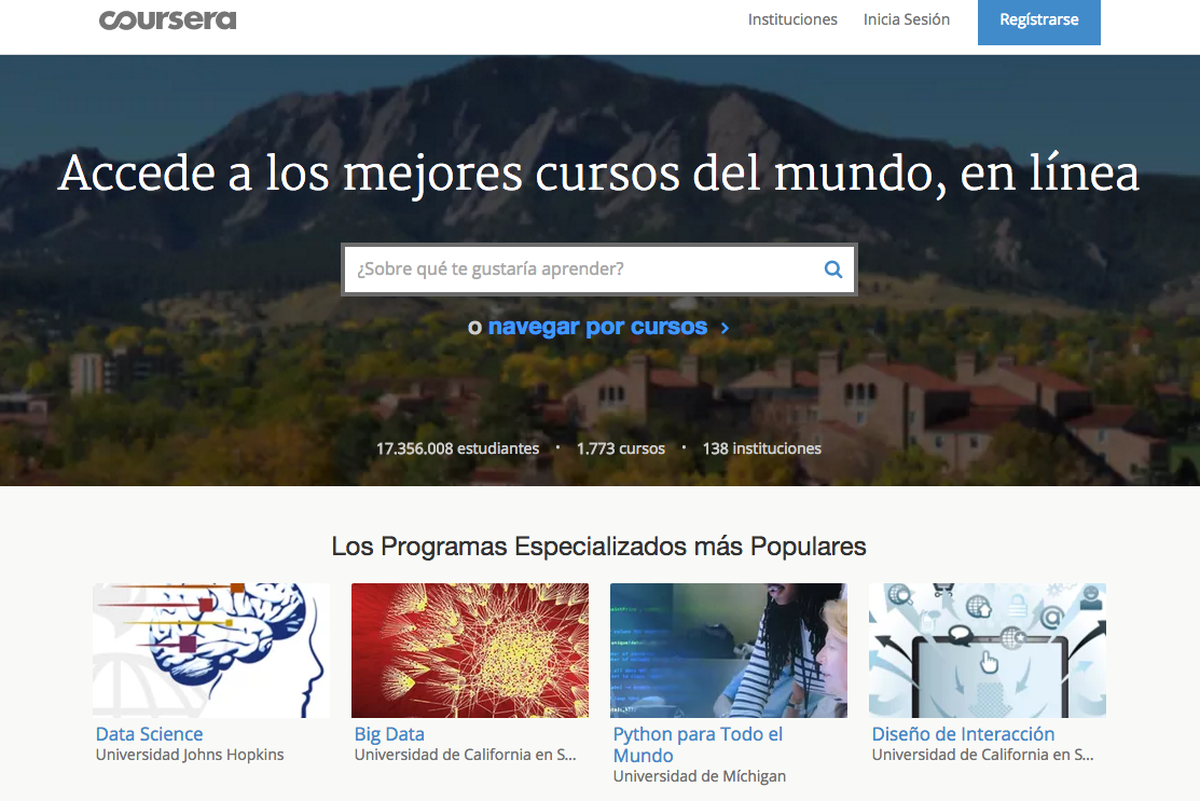The width and height of the screenshot is (1200, 801).
Task: Open Python para Todo el Mundo title link
Action: click(x=698, y=745)
